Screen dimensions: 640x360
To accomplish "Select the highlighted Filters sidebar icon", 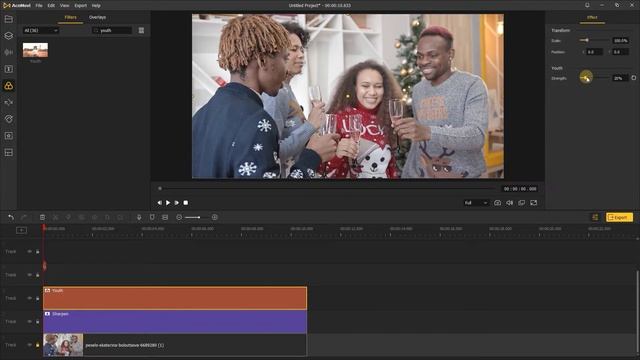I will [9, 86].
